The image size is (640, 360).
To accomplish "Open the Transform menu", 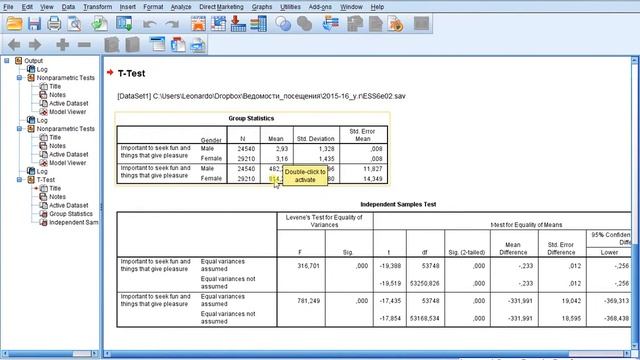I will click(98, 7).
